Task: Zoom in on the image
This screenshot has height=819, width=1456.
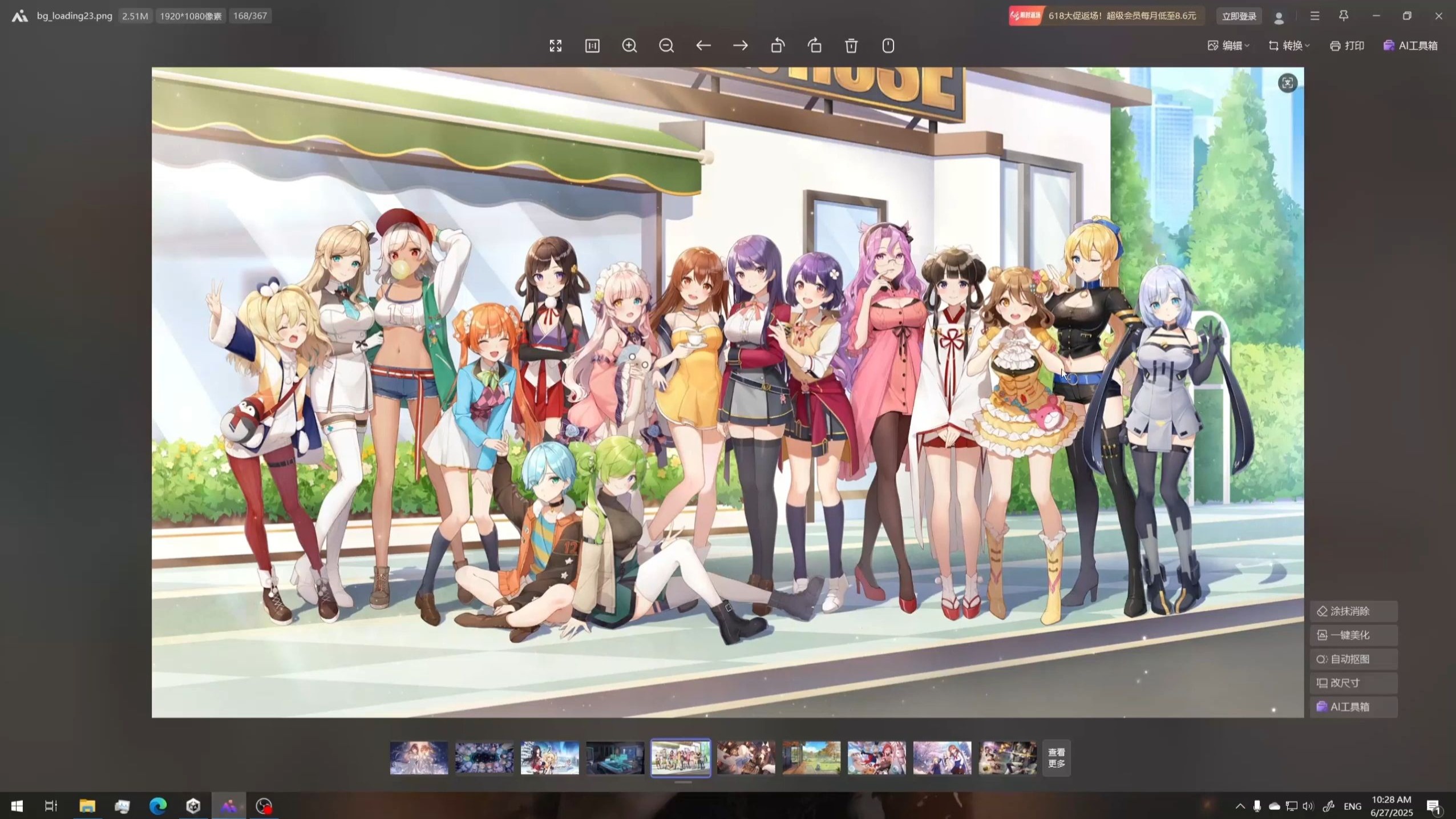Action: pos(629,46)
